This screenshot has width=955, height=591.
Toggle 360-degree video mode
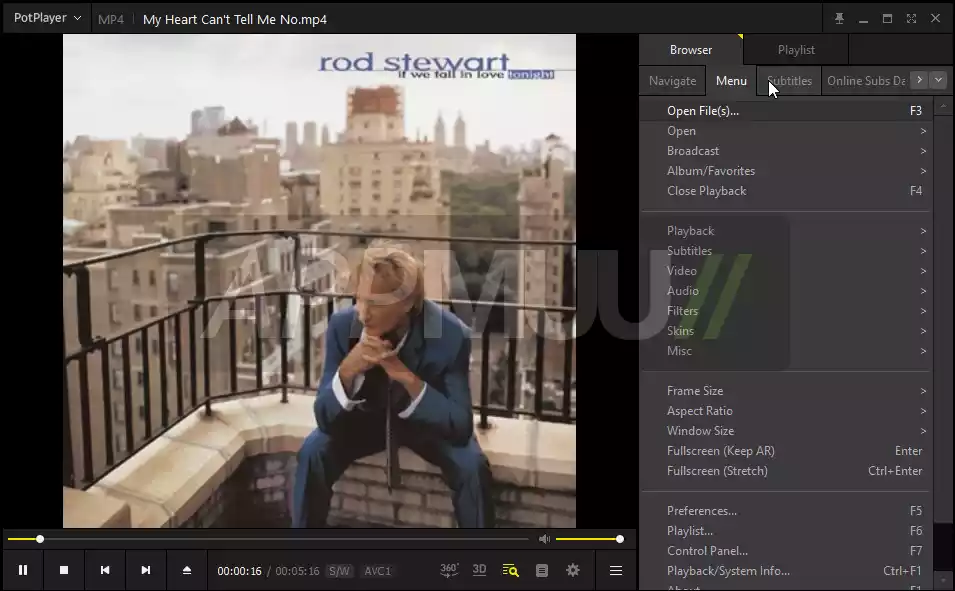click(449, 570)
